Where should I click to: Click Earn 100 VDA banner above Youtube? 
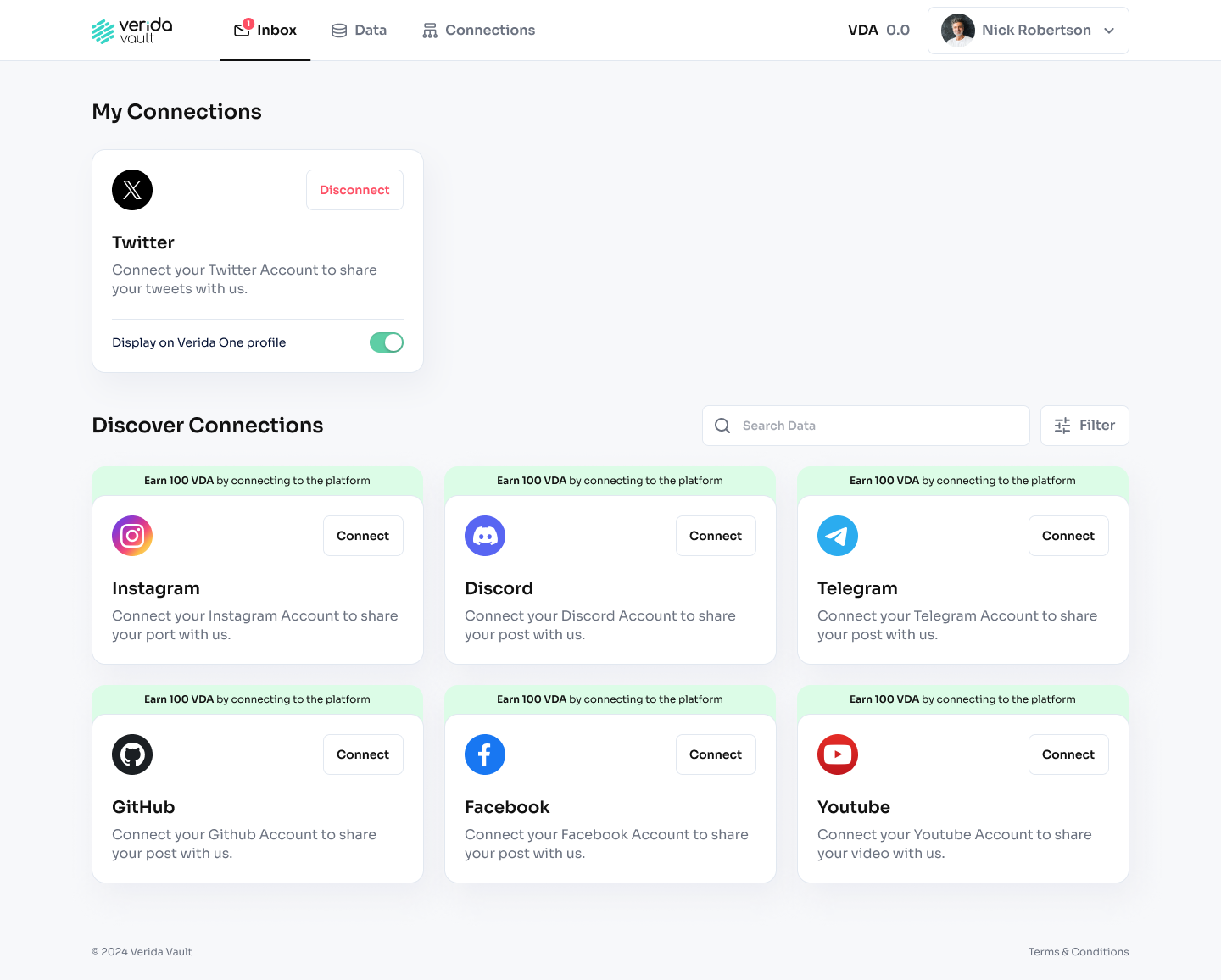coord(963,699)
